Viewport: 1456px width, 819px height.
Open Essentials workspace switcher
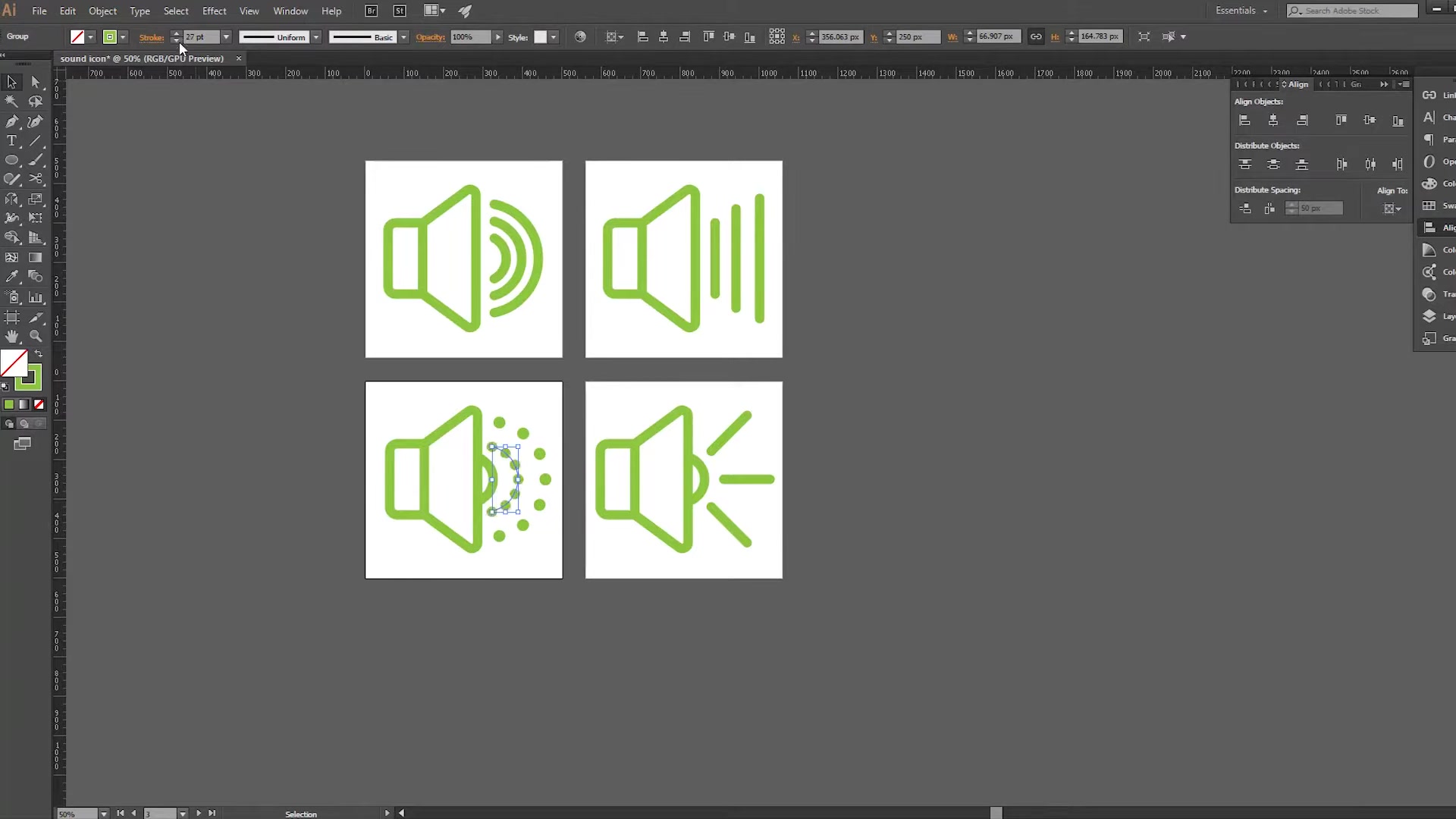pos(1241,11)
